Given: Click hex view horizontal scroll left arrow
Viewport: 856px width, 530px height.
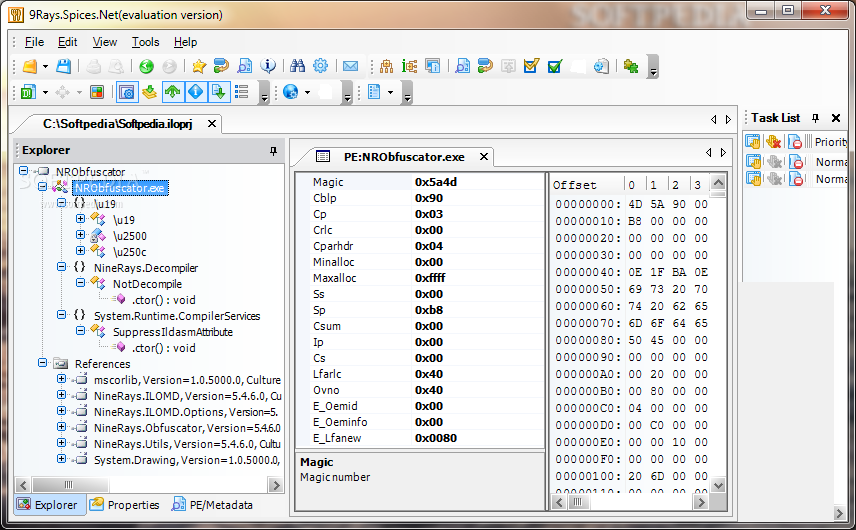Looking at the screenshot, I should pyautogui.click(x=559, y=502).
